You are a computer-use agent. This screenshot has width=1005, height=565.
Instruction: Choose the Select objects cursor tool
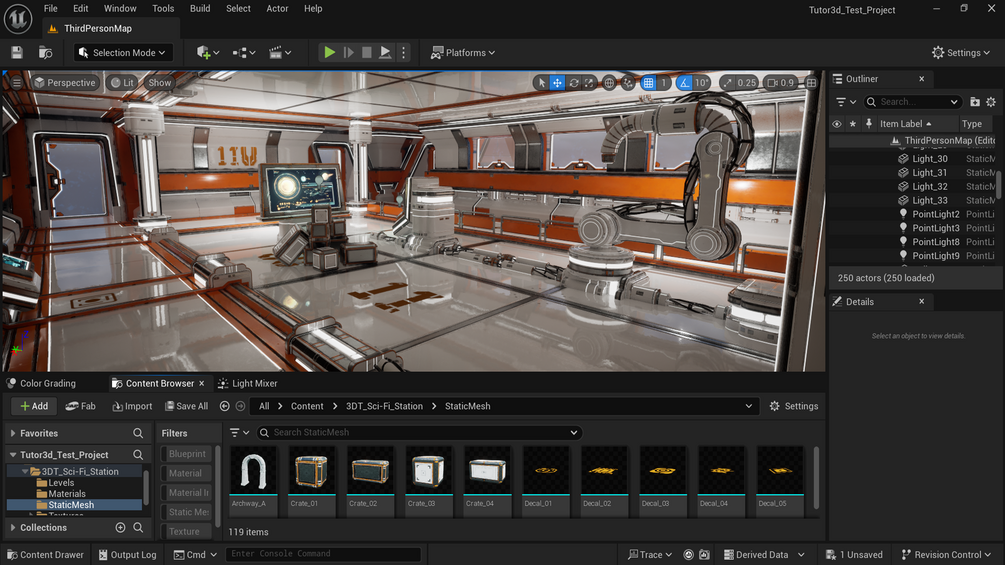tap(542, 83)
